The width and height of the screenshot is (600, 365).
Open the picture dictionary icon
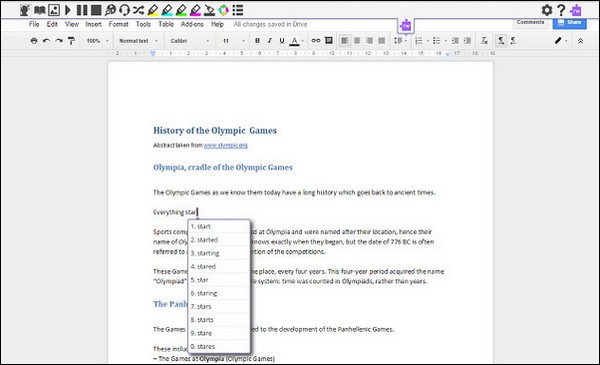point(54,10)
